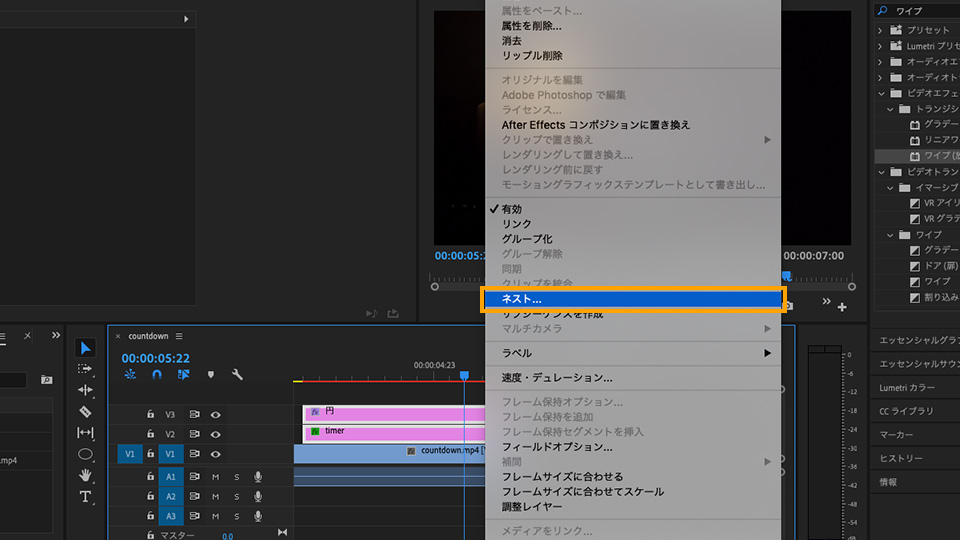Collapse the ビデオトラン folder

point(881,172)
